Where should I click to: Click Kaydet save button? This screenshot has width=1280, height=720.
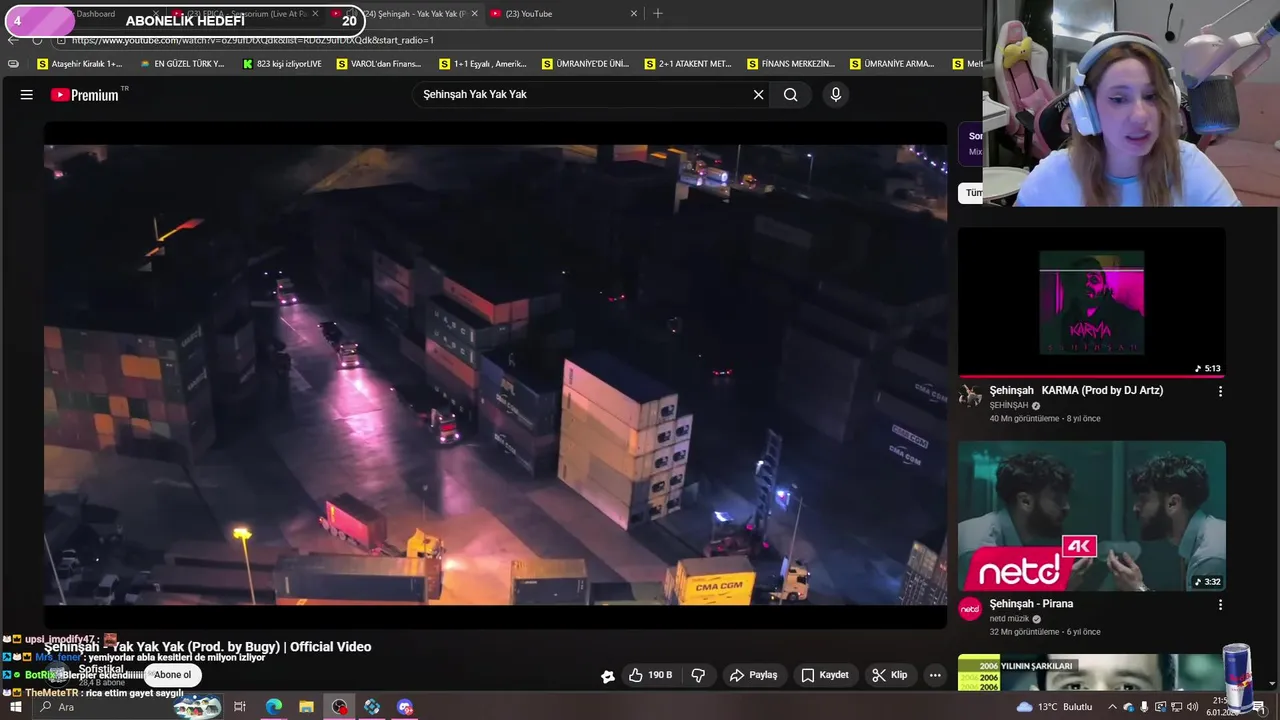825,675
